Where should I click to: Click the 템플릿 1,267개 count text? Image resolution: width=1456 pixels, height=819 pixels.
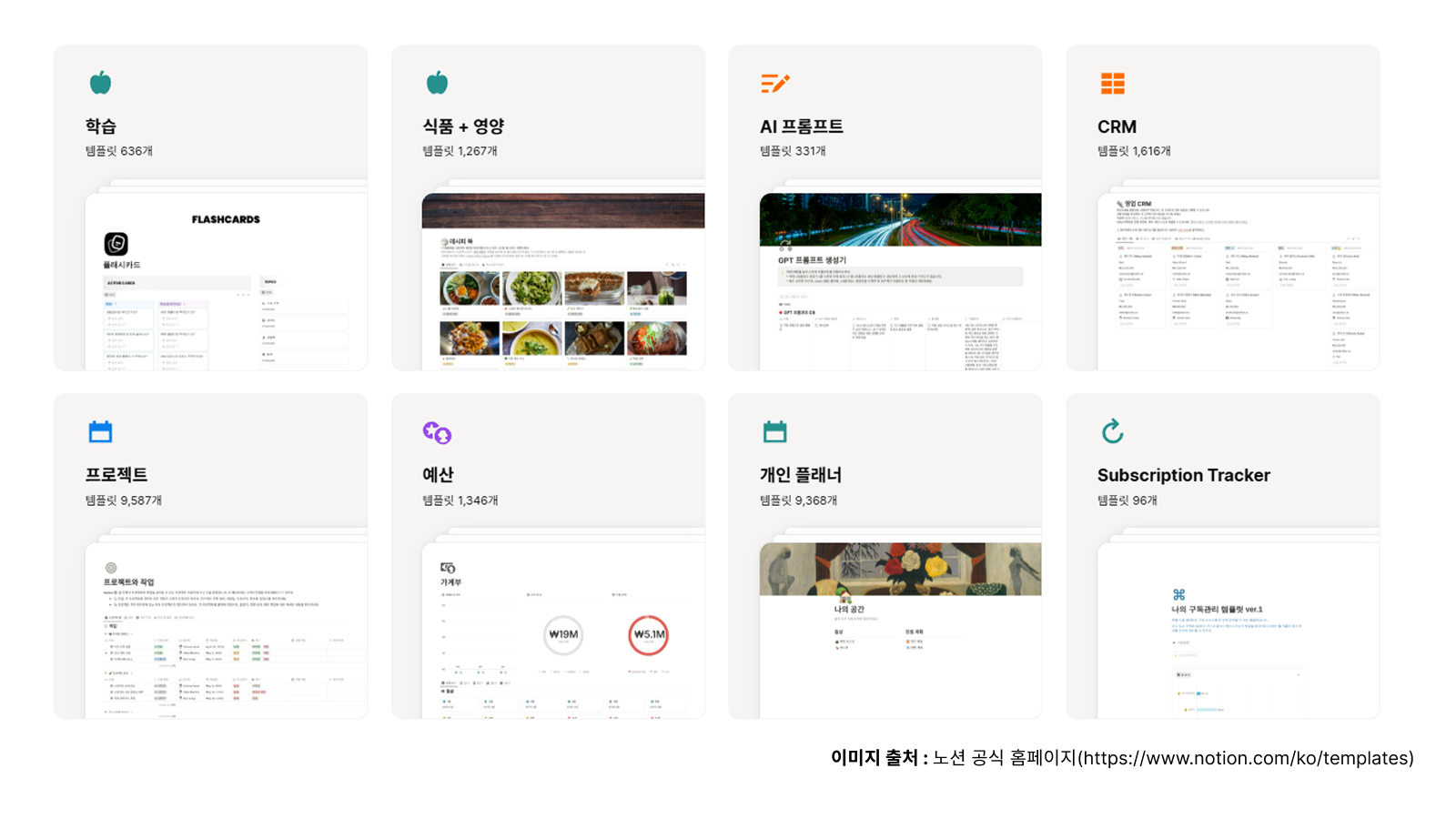460,151
